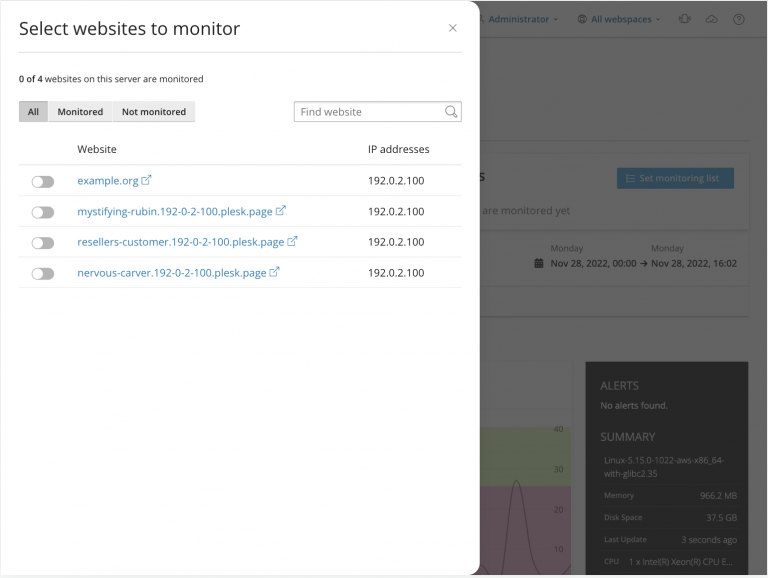Select IP 192.0.2.100 in example.org row
The height and width of the screenshot is (578, 768).
[396, 181]
